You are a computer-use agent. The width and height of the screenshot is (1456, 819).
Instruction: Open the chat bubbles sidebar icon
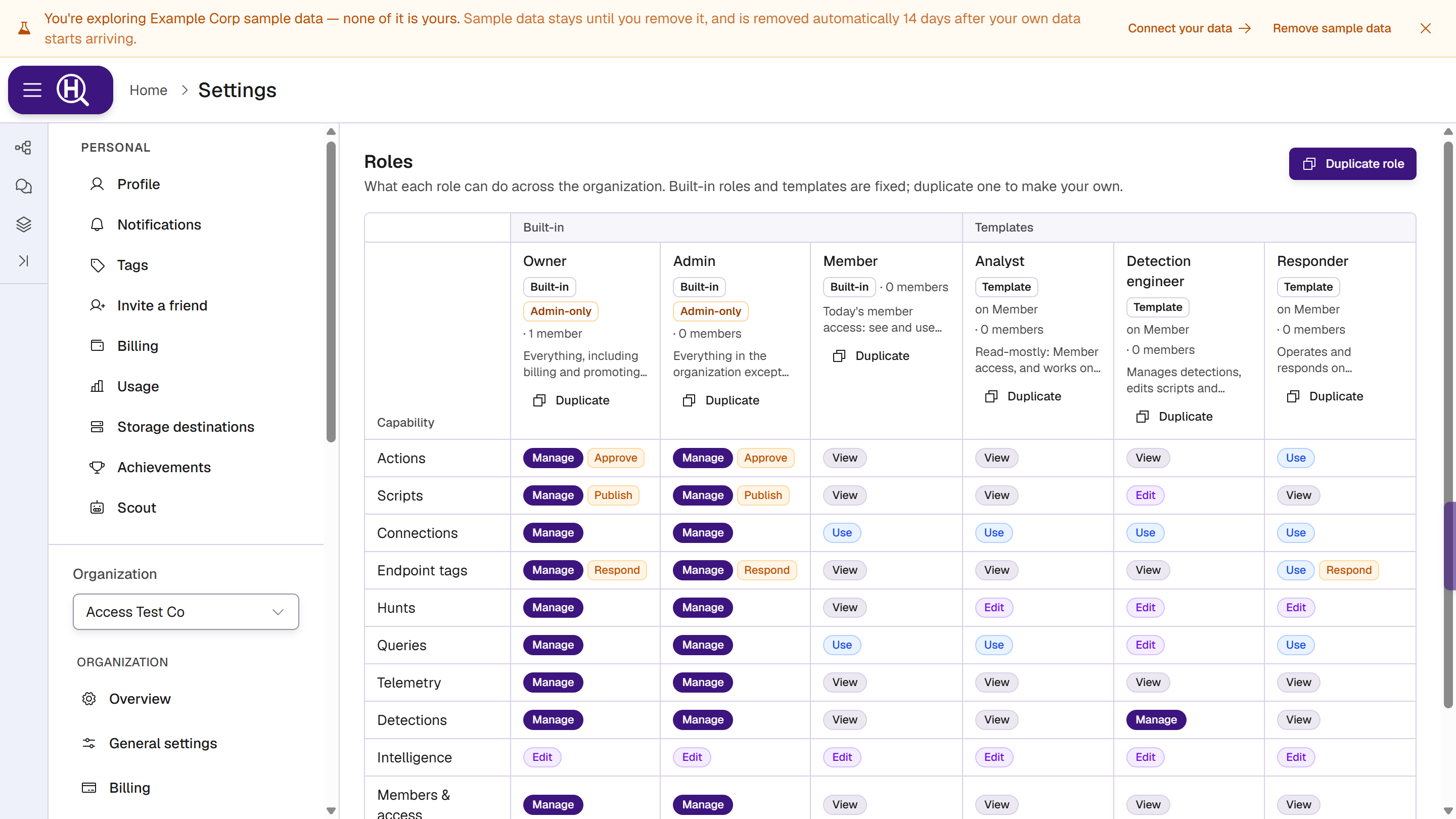pyautogui.click(x=23, y=186)
